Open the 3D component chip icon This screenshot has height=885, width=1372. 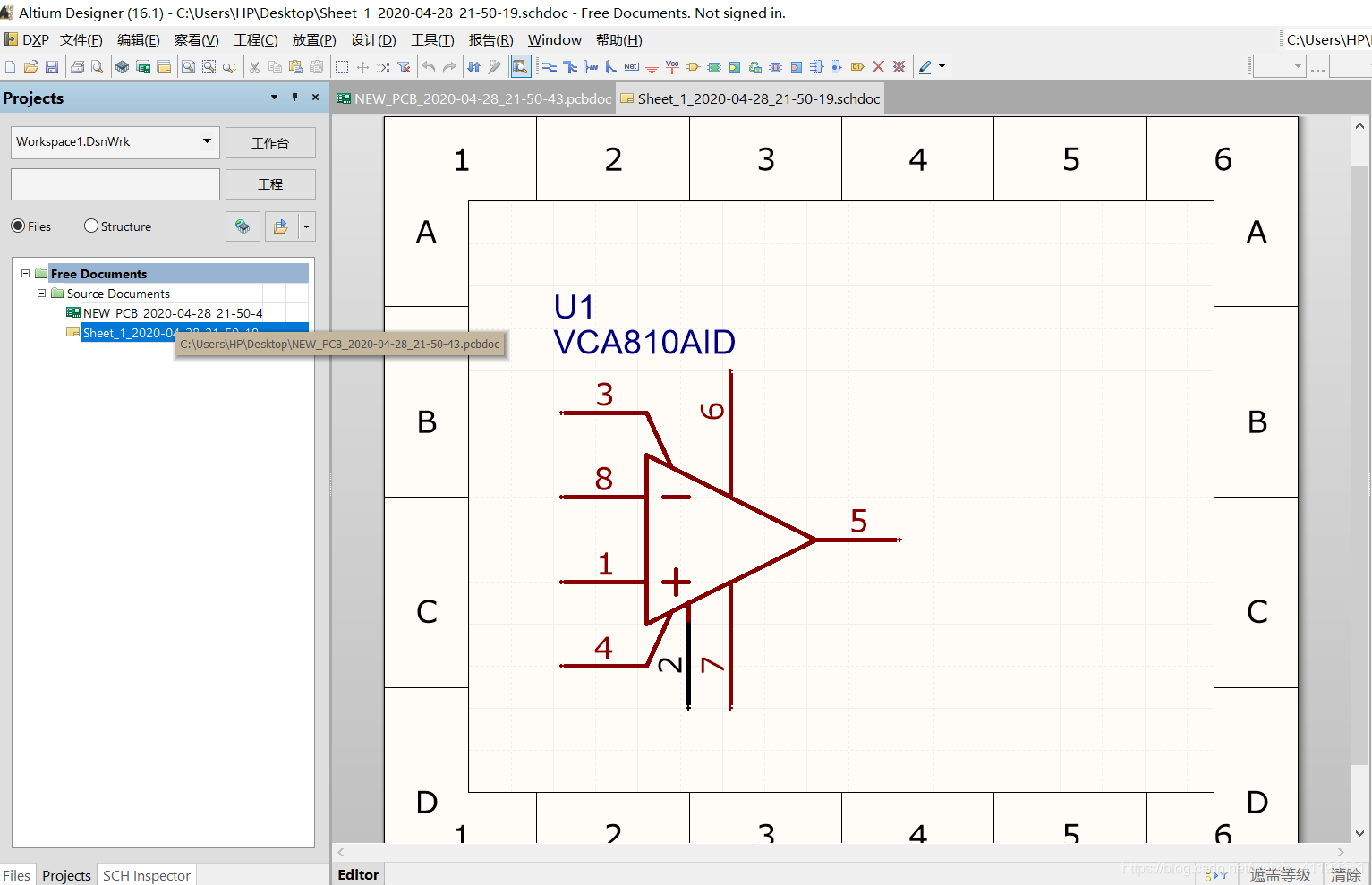click(123, 67)
